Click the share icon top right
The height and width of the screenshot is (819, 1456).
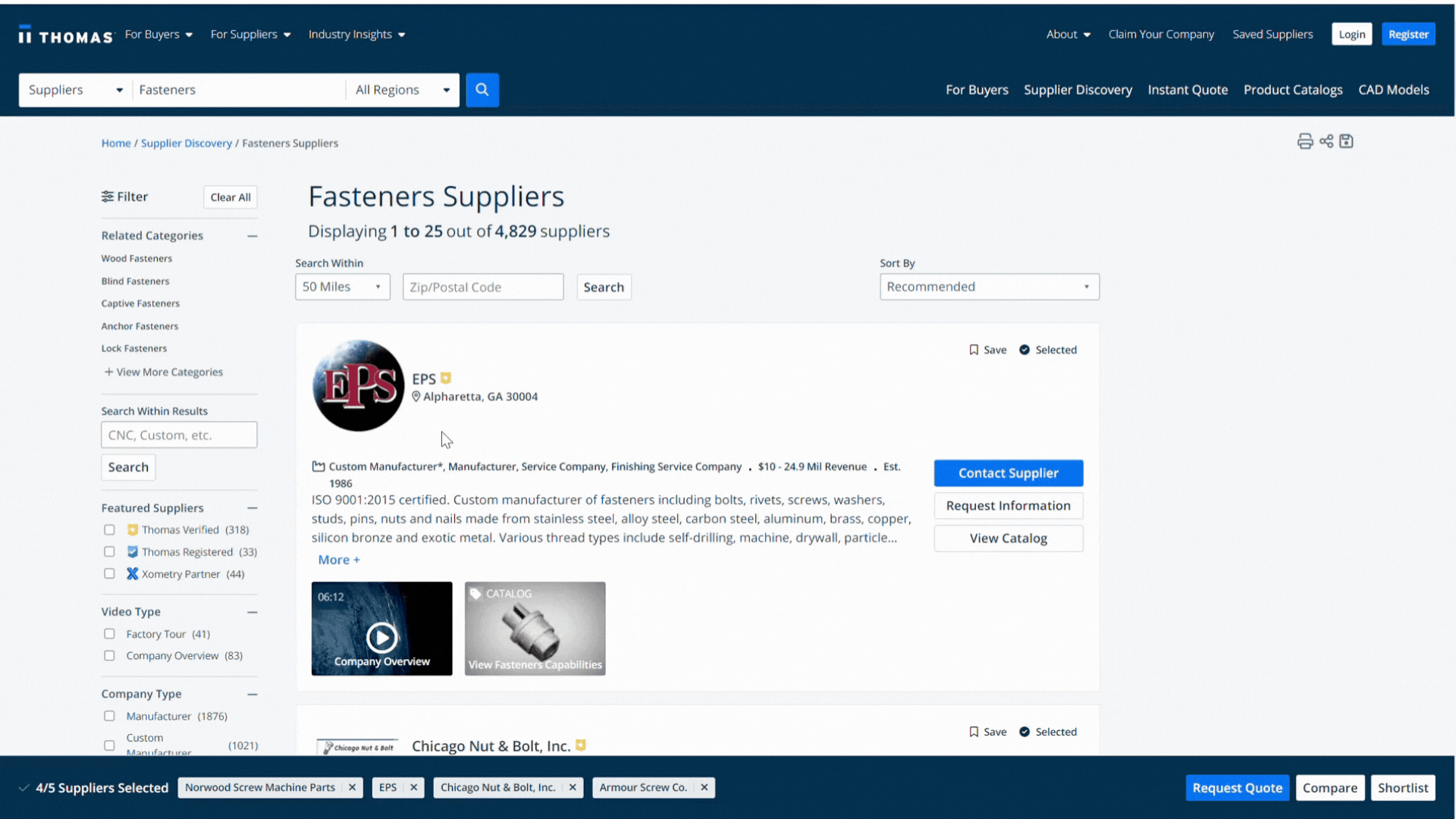(x=1326, y=141)
